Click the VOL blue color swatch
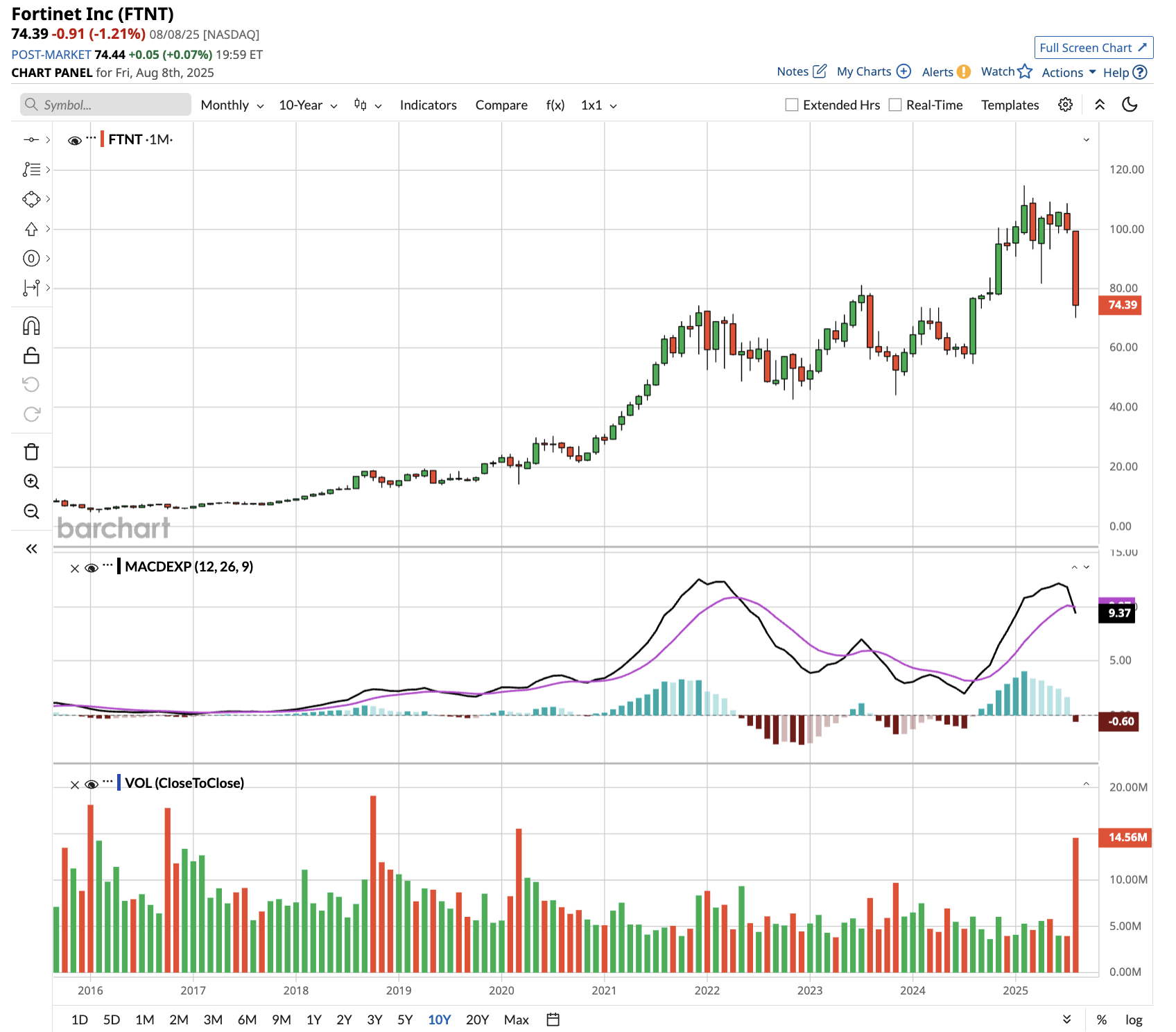This screenshot has width=1176, height=1032. click(x=119, y=783)
